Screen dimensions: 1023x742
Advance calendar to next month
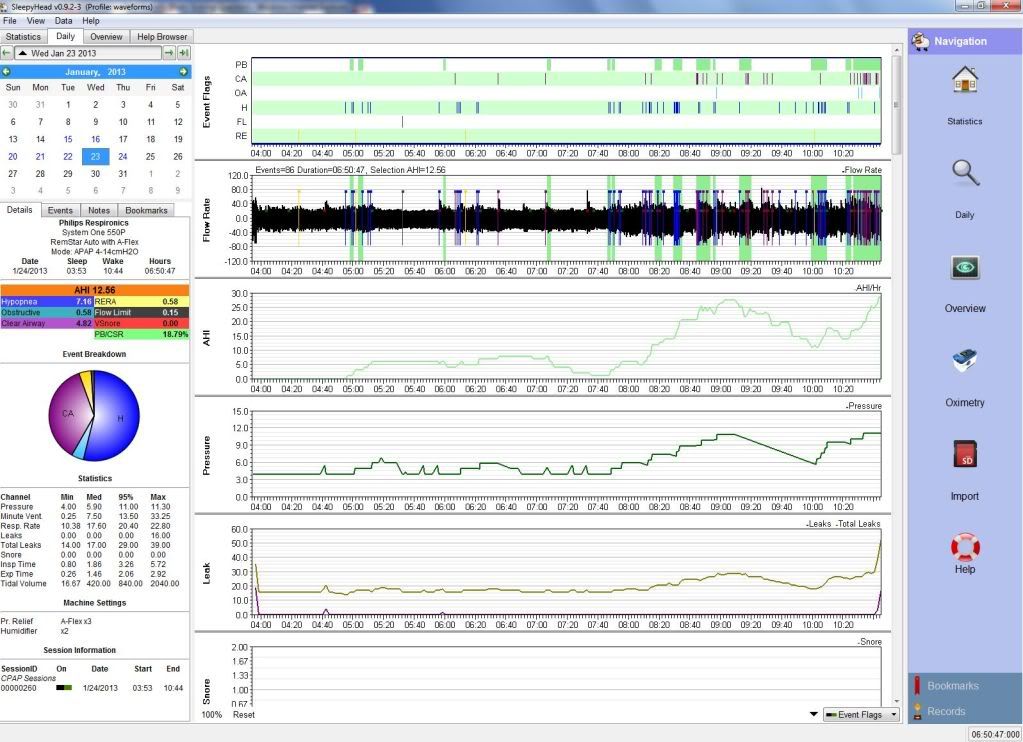click(x=183, y=72)
